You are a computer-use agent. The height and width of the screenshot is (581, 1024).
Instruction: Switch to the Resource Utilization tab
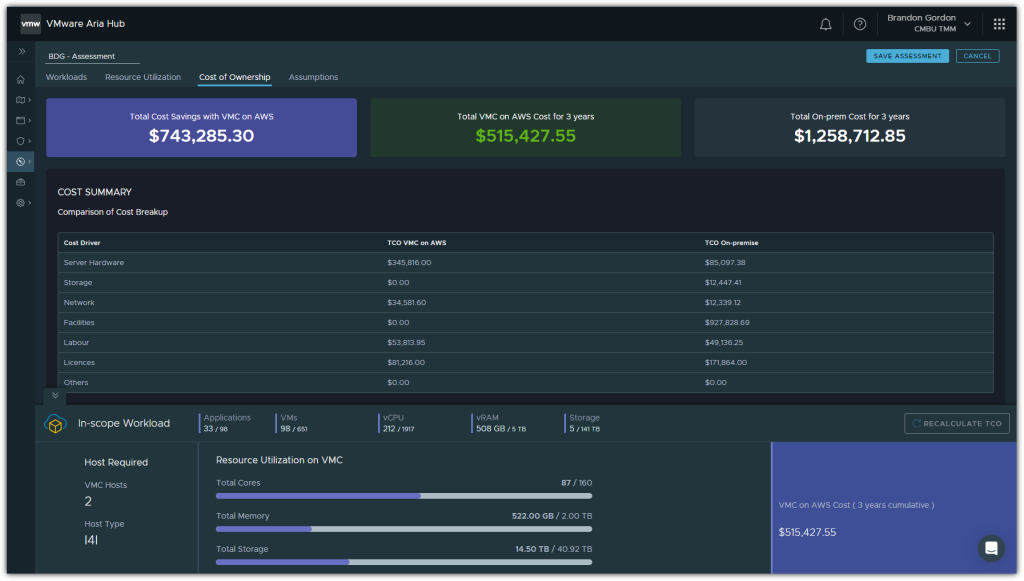[143, 77]
